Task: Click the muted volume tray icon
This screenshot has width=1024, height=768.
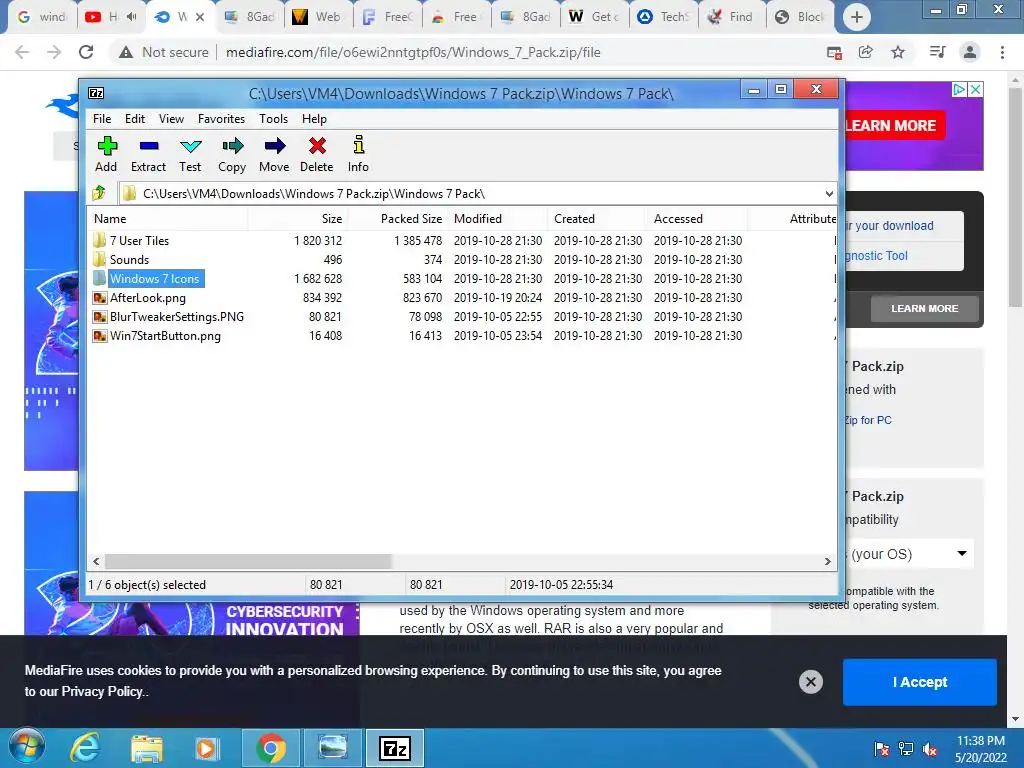Action: point(930,749)
